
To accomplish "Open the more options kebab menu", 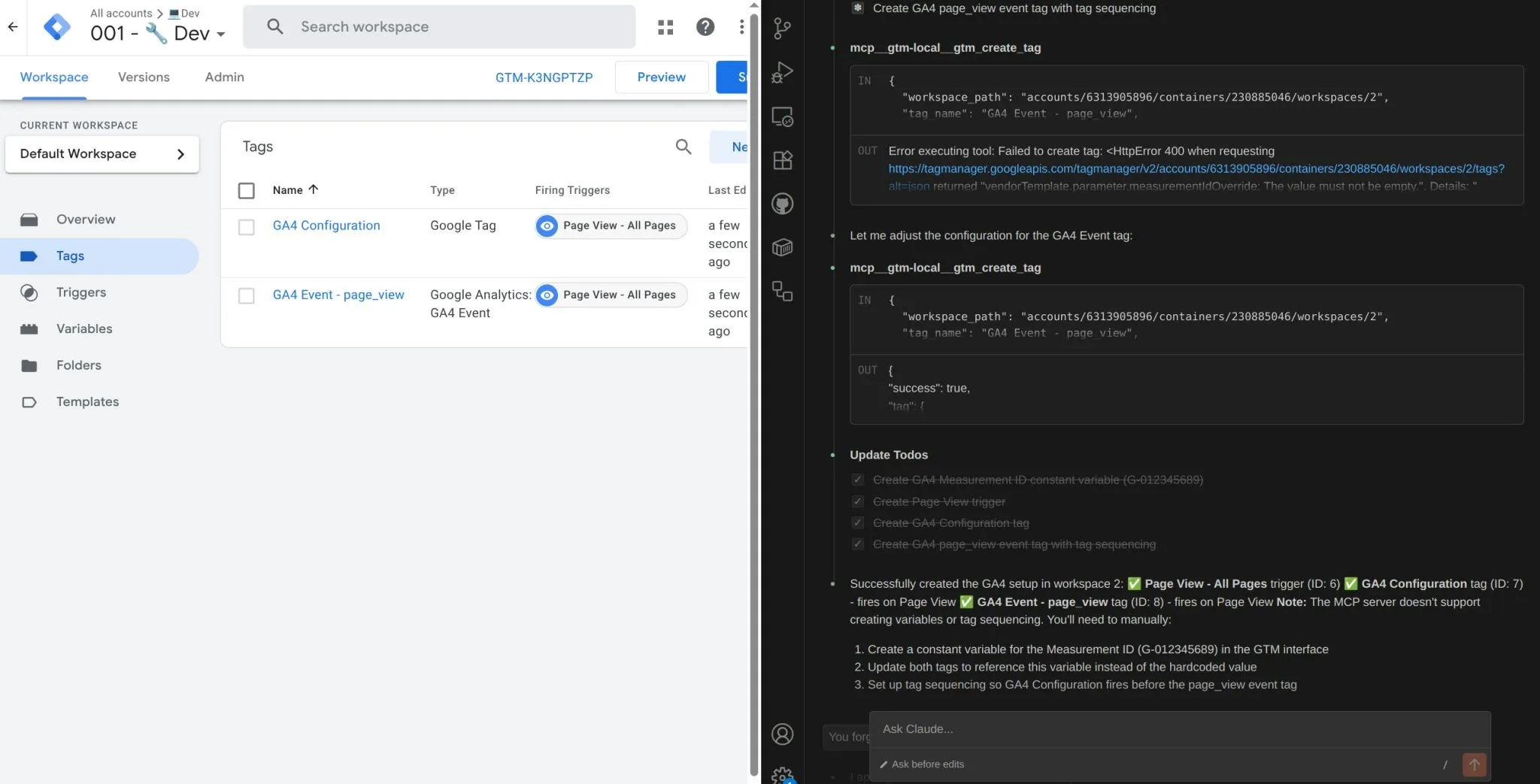I will [741, 27].
